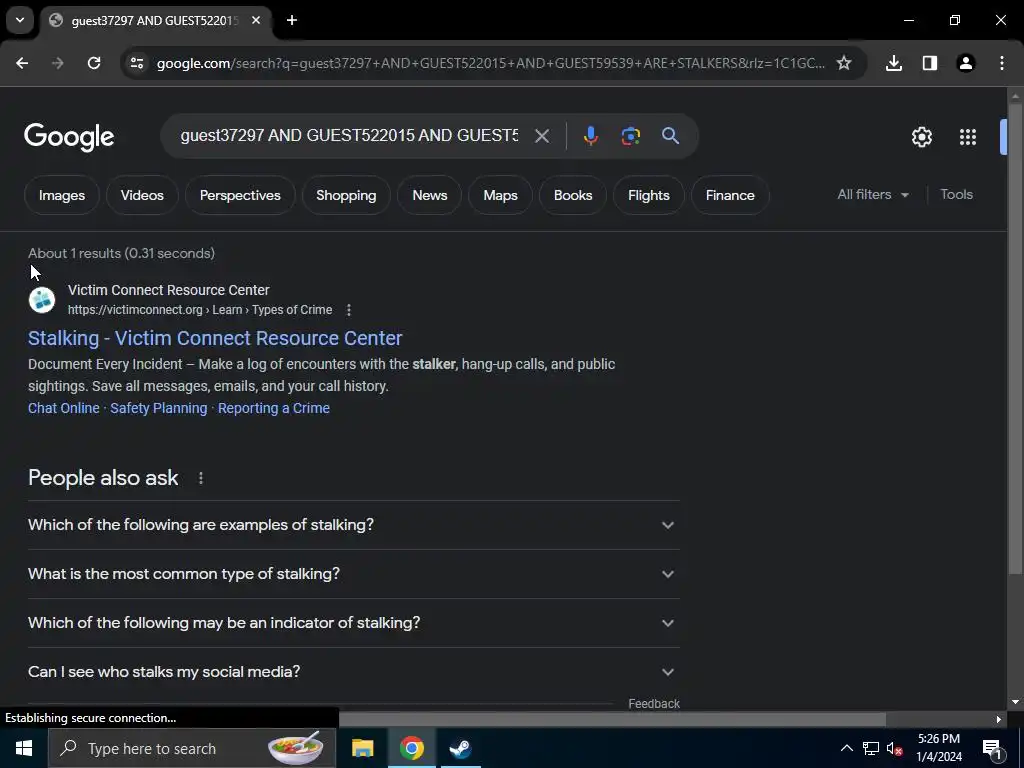
Task: Switch to News results
Action: point(430,195)
